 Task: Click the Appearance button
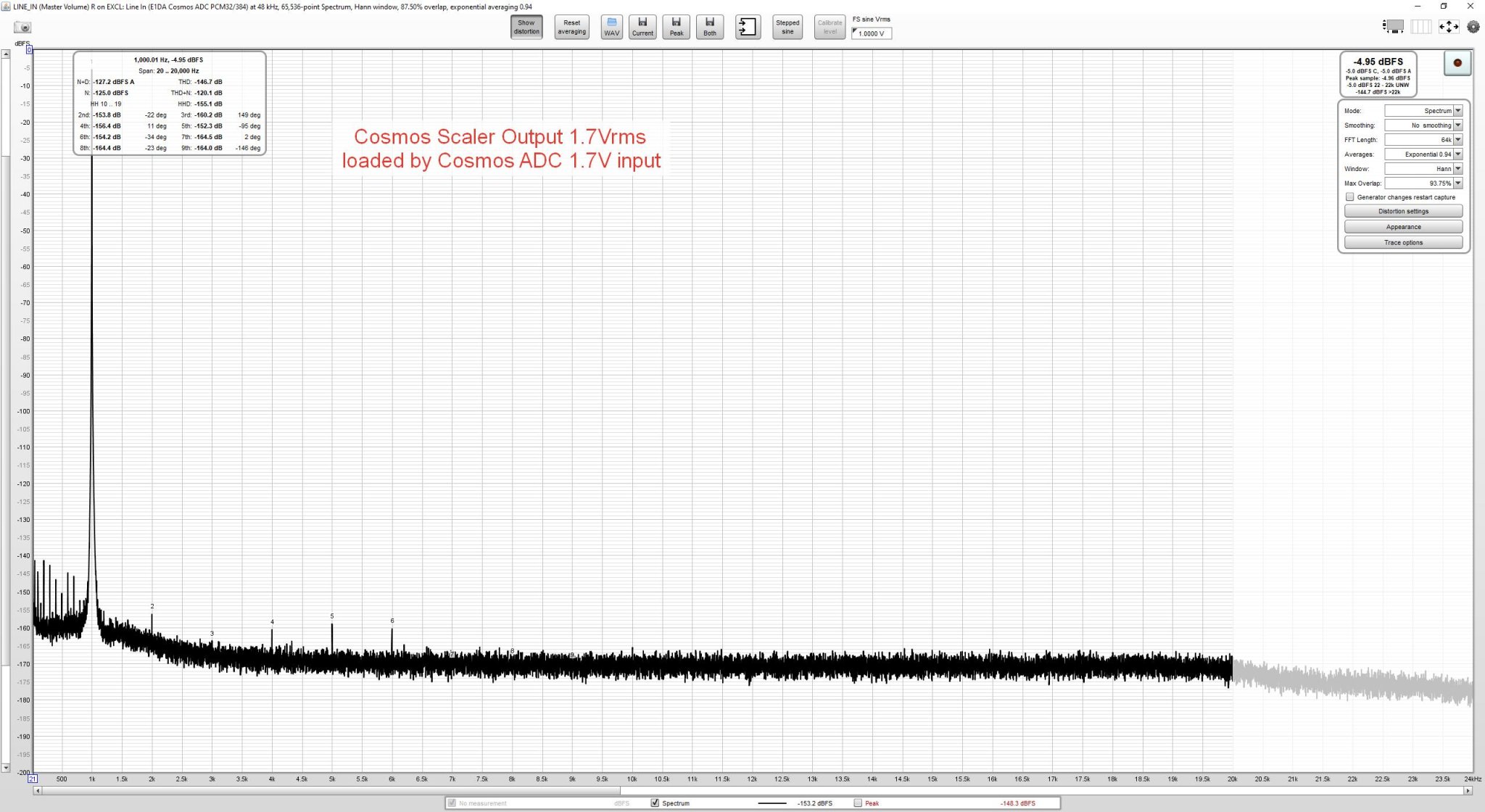tap(1403, 227)
